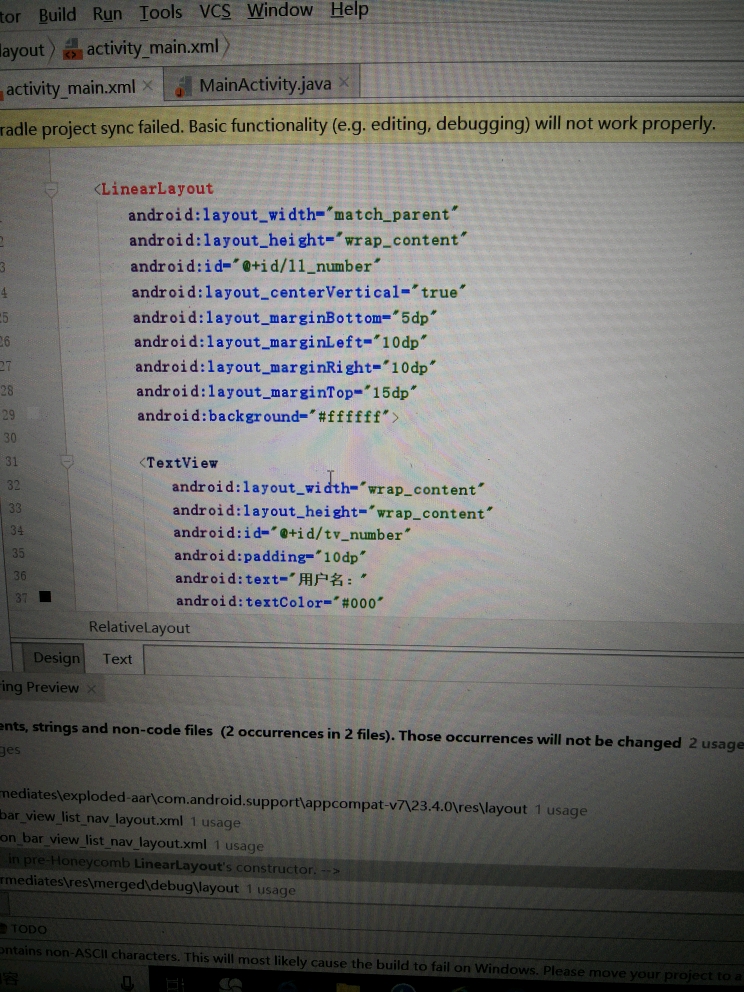744x992 pixels.
Task: Click android:layout_marginLeft="10dp" line
Action: (281, 342)
